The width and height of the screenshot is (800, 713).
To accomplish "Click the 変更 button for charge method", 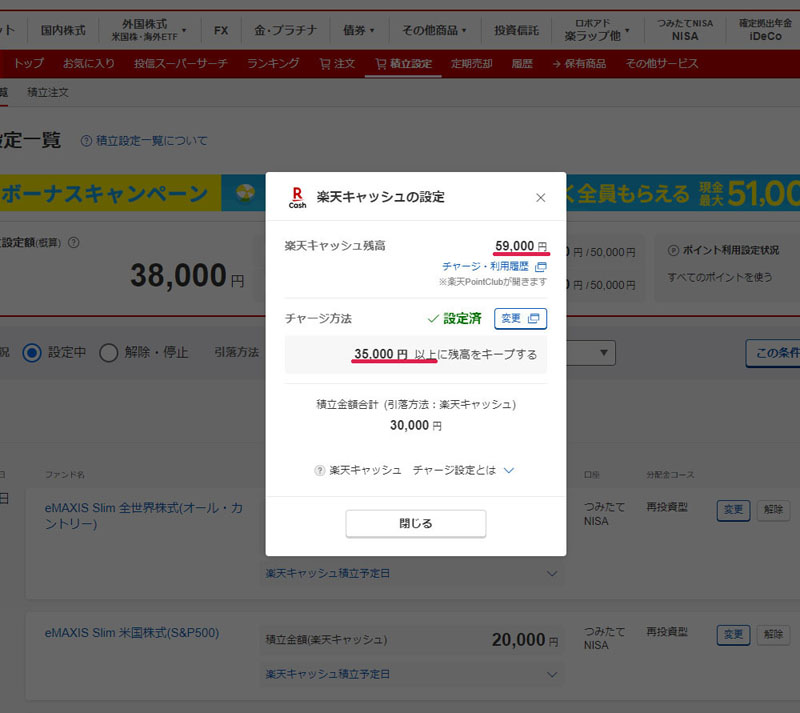I will point(520,318).
